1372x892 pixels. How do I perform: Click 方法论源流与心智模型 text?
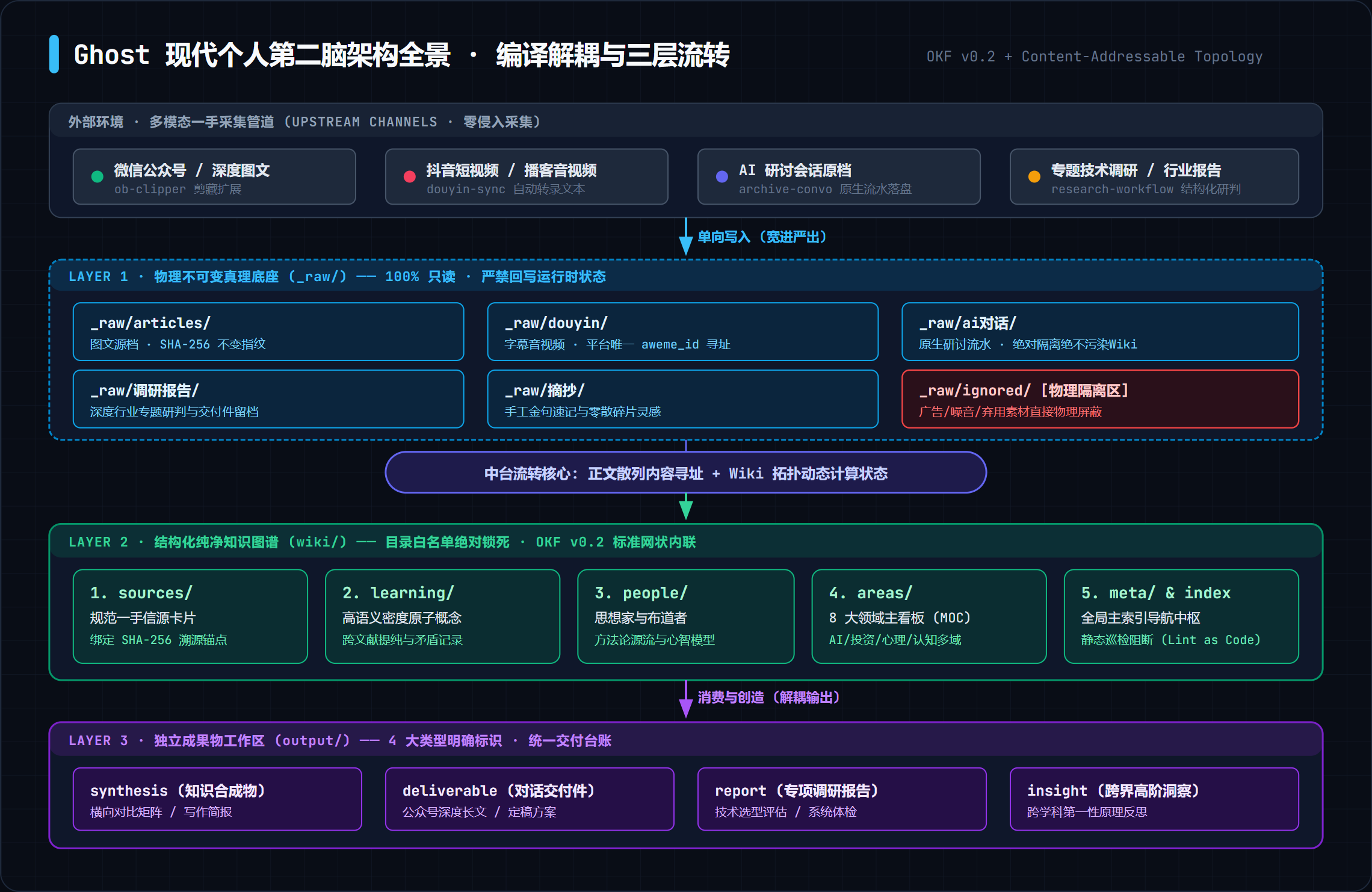click(655, 640)
